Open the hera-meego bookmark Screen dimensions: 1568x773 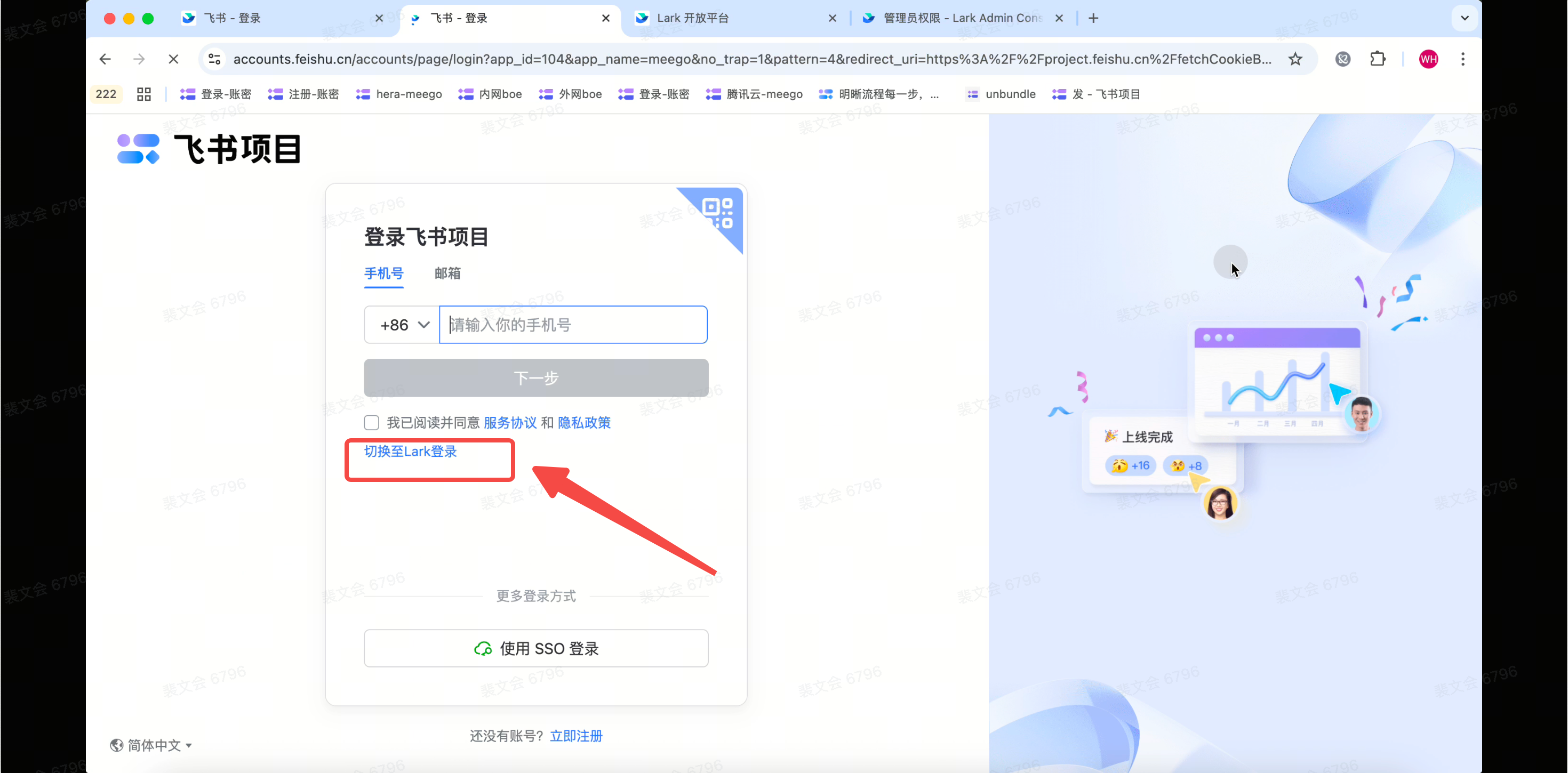[x=399, y=94]
